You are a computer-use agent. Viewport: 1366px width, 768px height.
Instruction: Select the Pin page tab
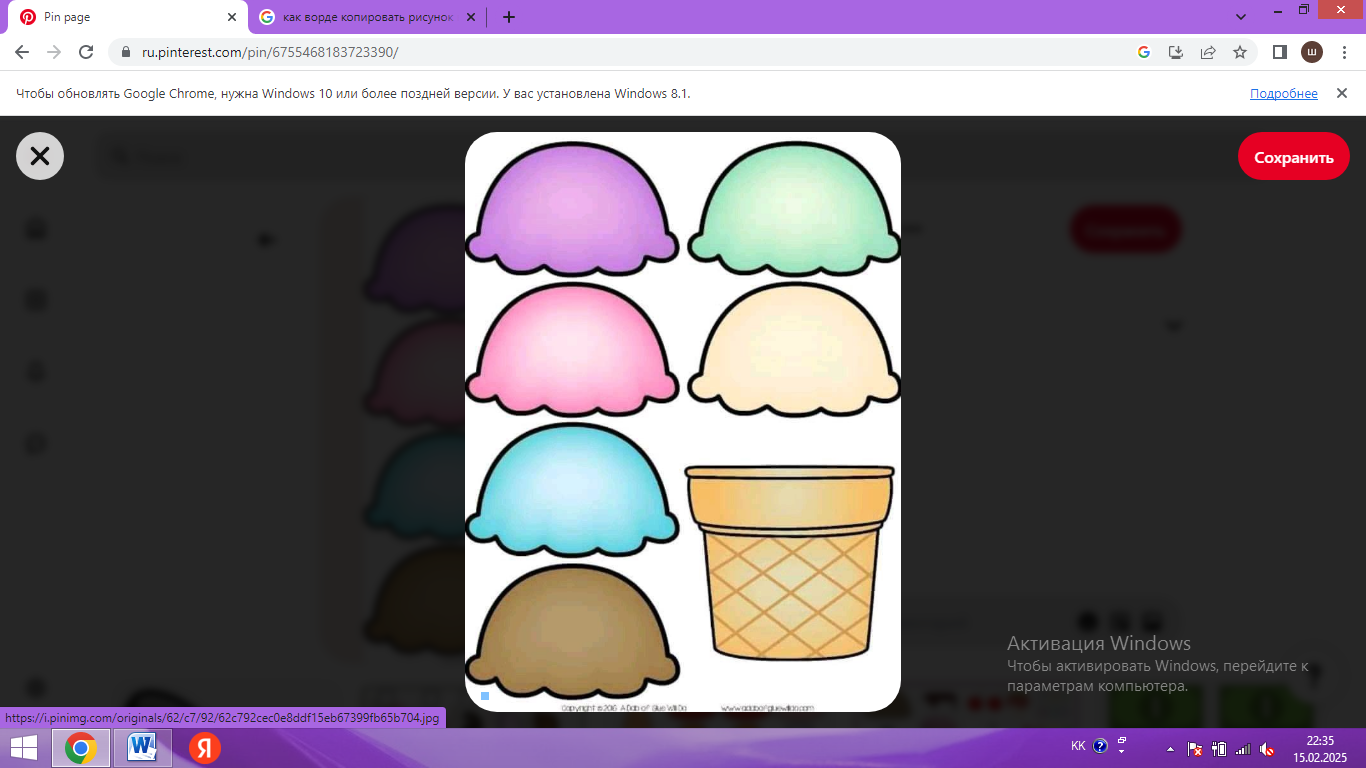(x=120, y=17)
